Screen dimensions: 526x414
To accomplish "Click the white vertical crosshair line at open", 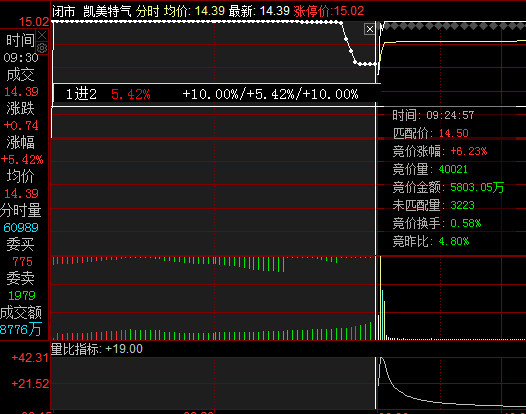I will tap(375, 215).
